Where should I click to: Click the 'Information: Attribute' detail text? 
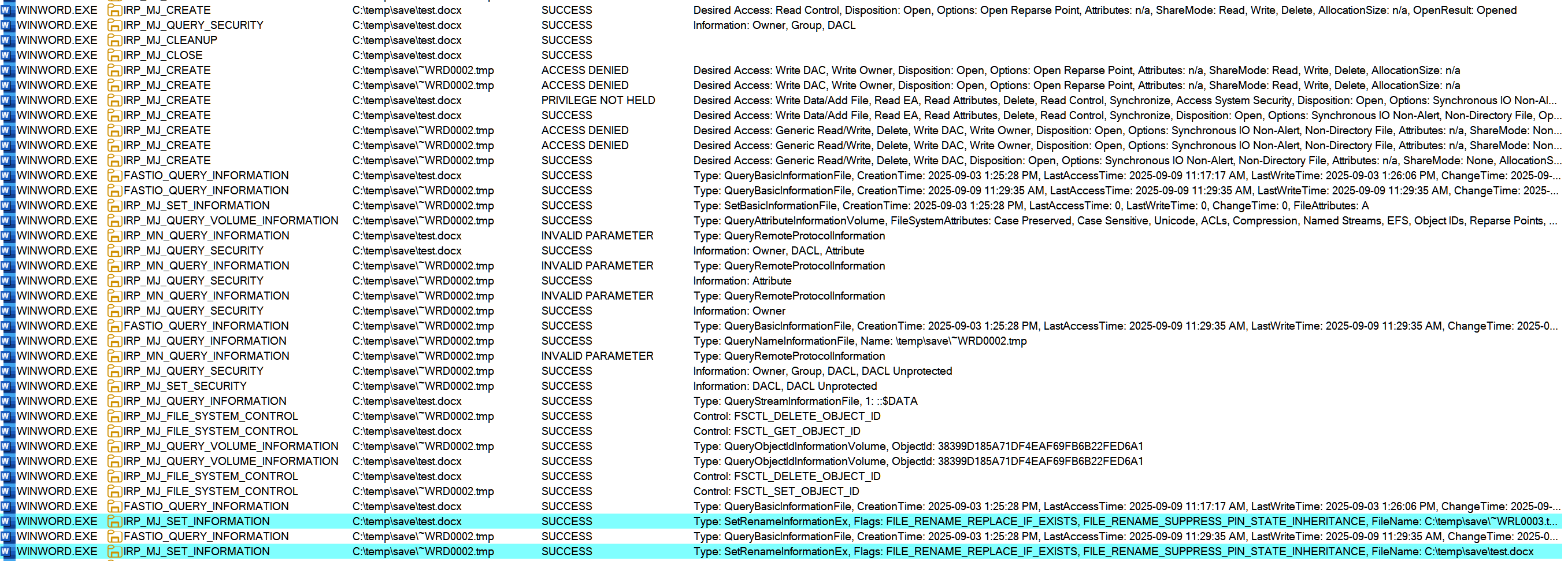pos(742,281)
